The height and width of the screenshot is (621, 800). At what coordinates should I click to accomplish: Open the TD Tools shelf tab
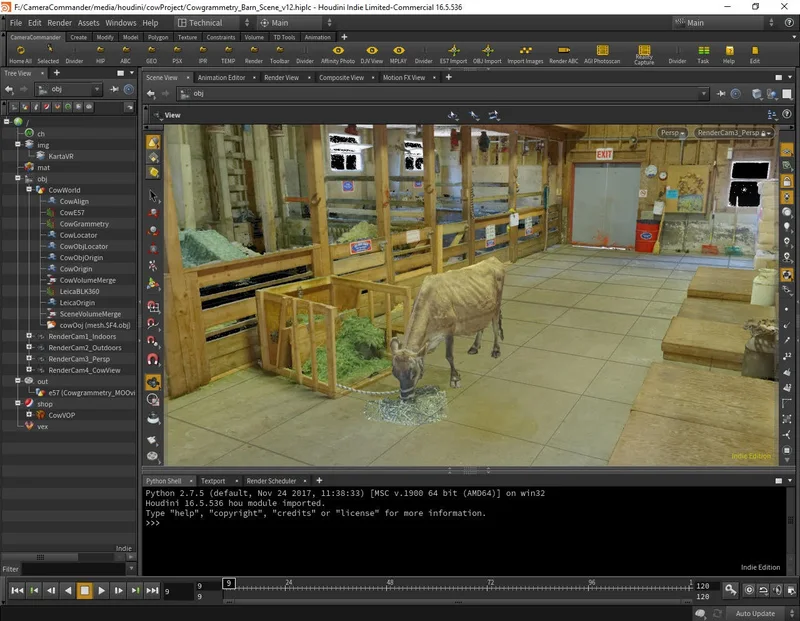pyautogui.click(x=284, y=37)
